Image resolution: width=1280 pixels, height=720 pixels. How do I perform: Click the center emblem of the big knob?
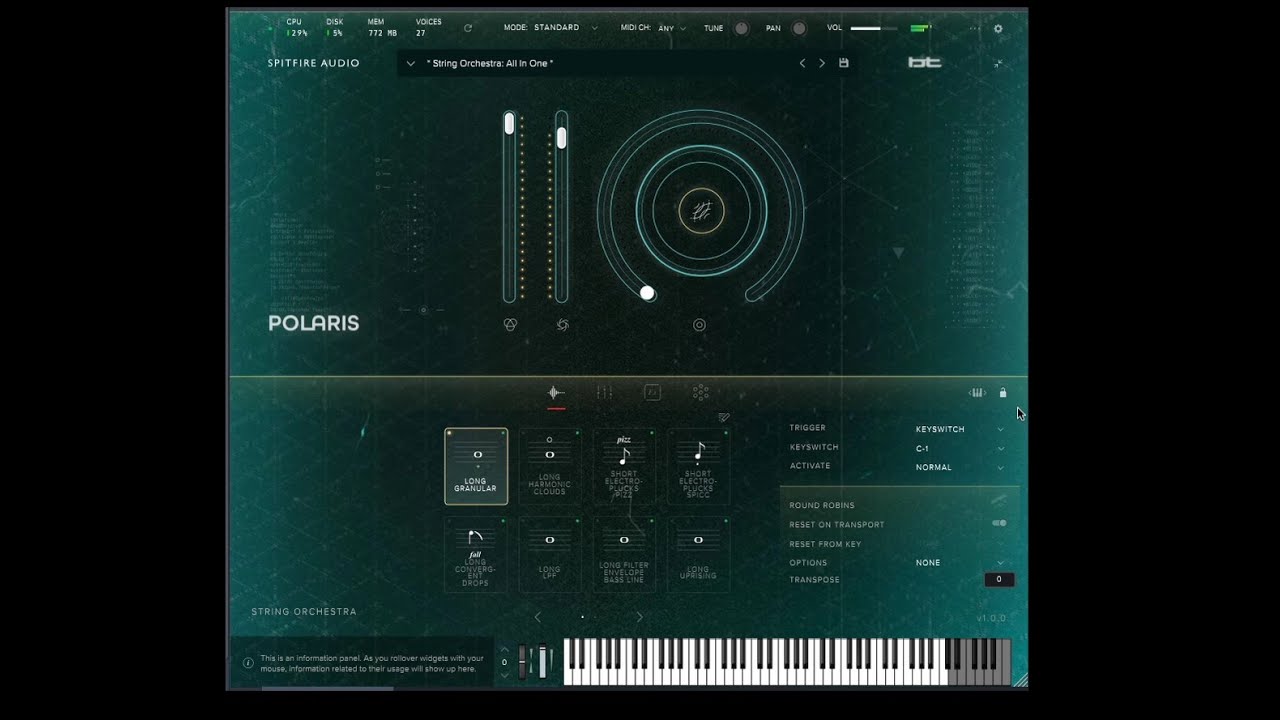(701, 211)
